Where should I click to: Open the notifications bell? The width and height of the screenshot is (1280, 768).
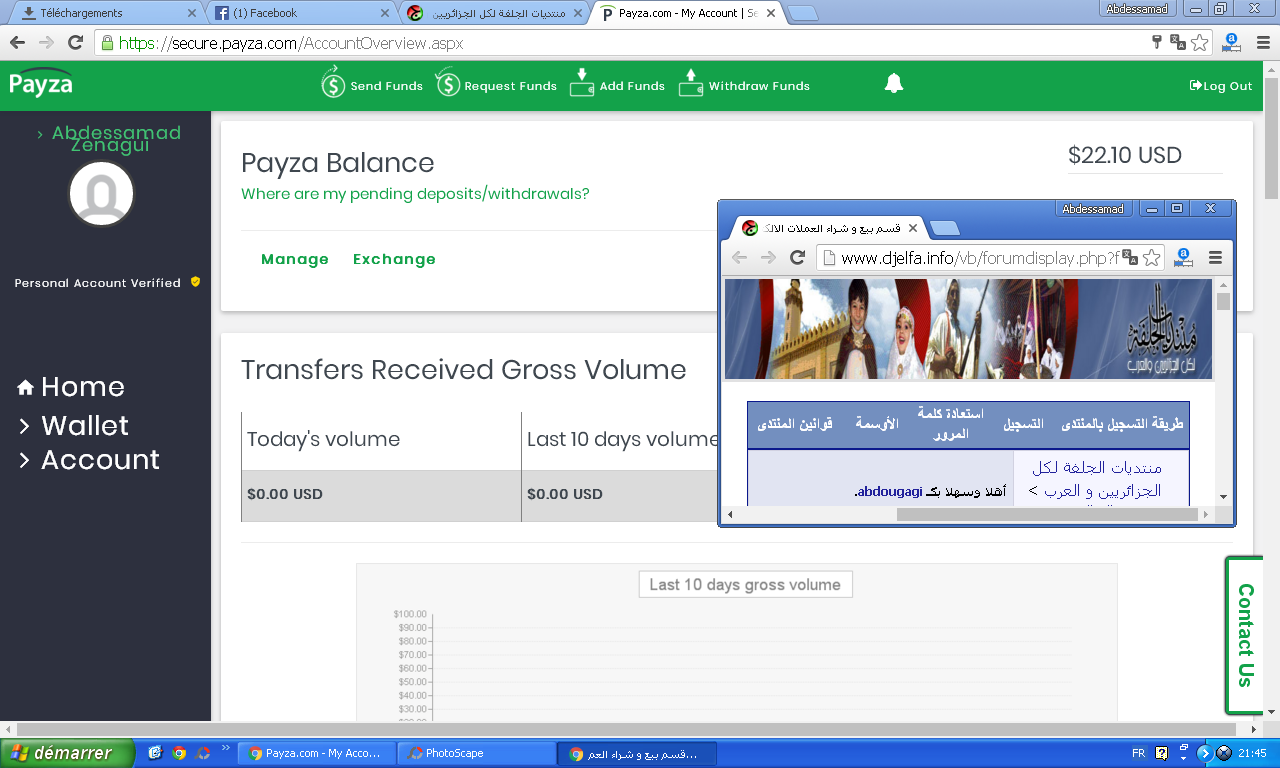(894, 84)
